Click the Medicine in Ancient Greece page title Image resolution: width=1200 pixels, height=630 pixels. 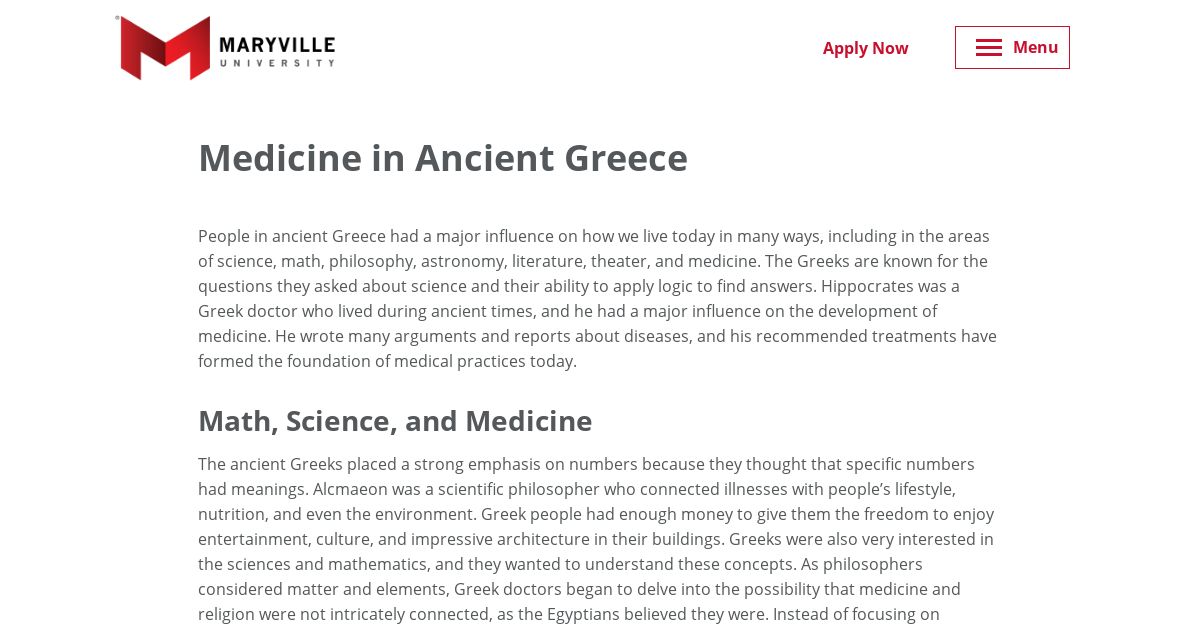tap(443, 158)
